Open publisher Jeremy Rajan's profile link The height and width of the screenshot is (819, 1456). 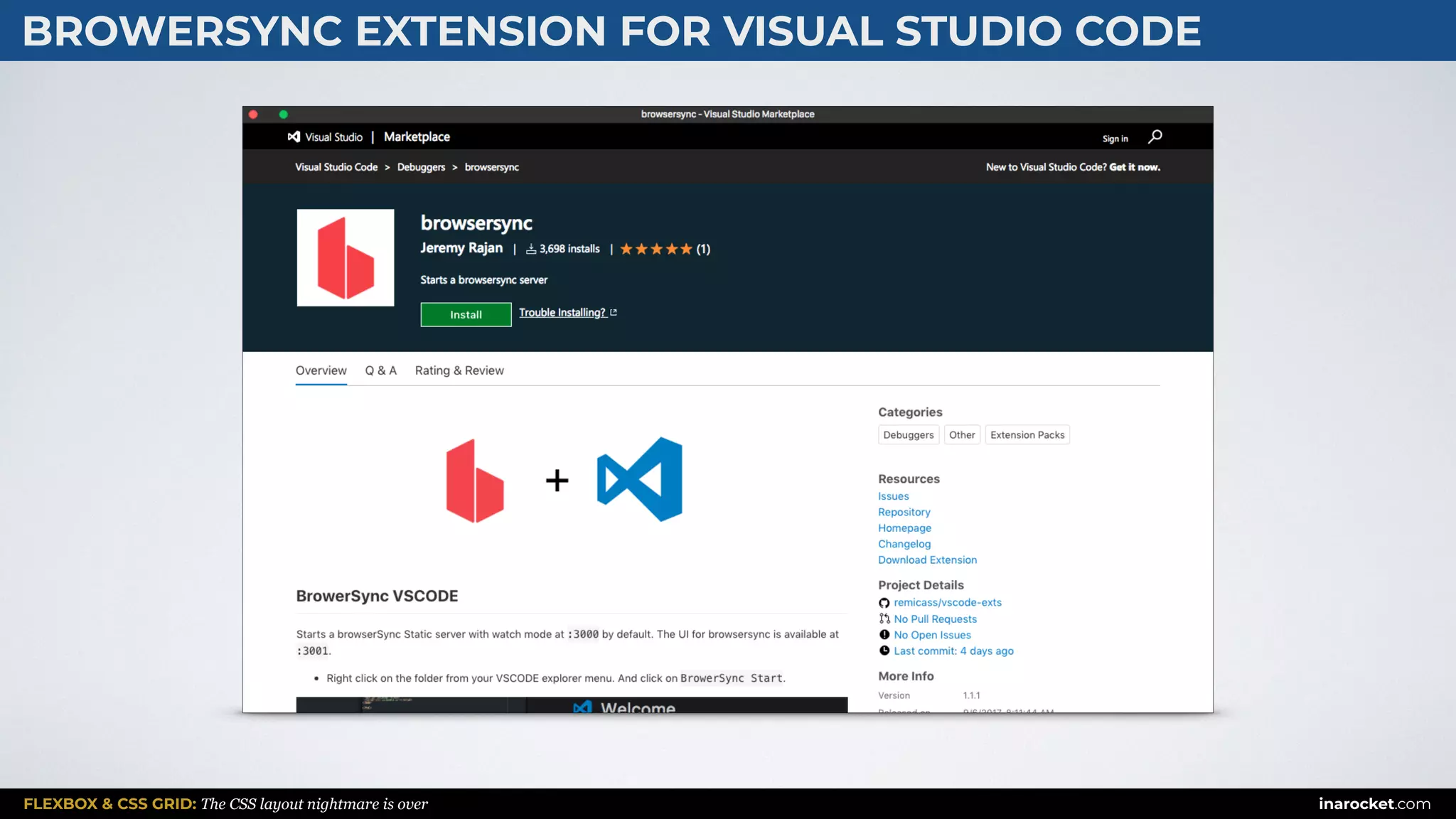461,248
